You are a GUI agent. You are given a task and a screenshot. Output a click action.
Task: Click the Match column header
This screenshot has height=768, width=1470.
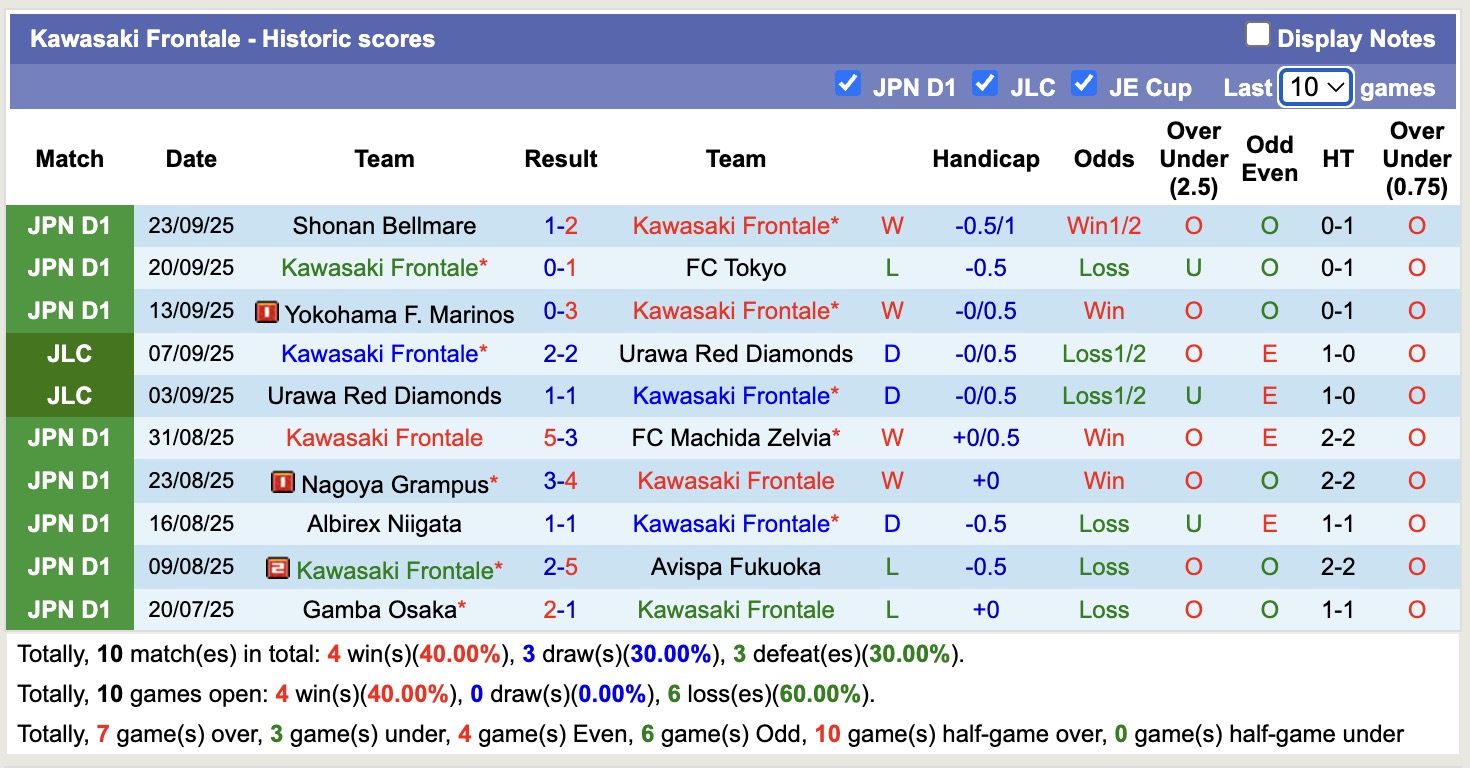pos(69,158)
